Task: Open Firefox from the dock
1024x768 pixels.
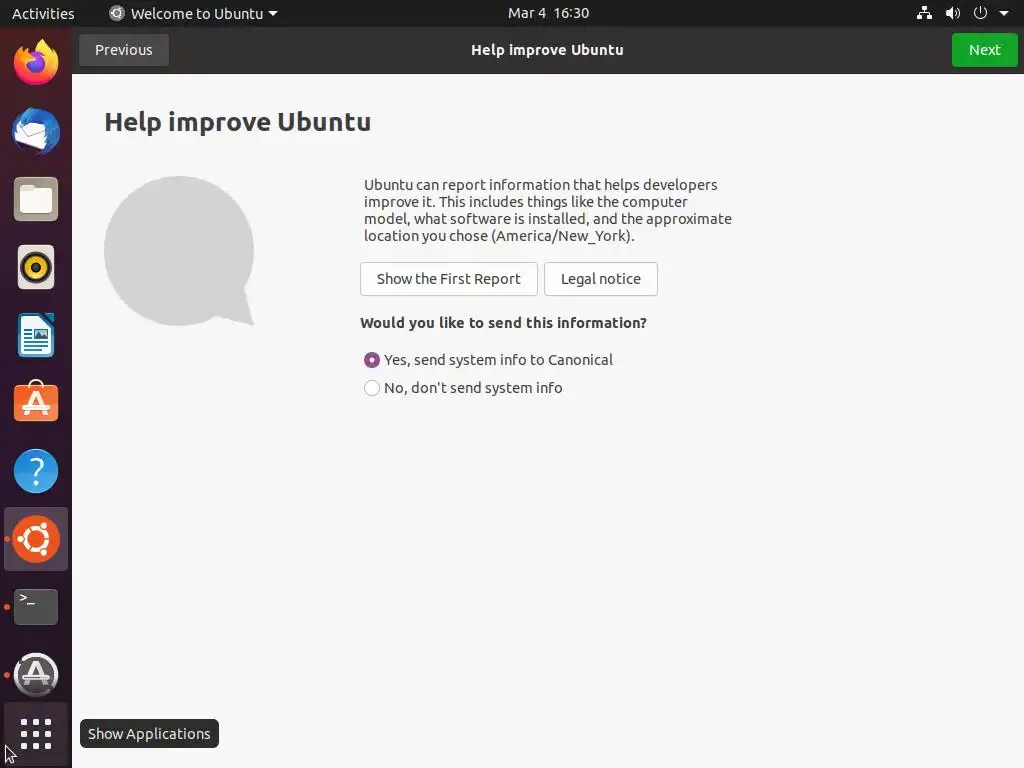Action: point(36,63)
